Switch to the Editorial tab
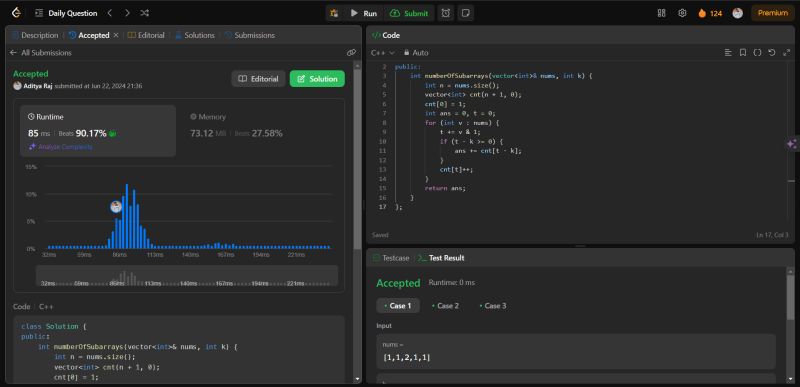 pos(146,35)
